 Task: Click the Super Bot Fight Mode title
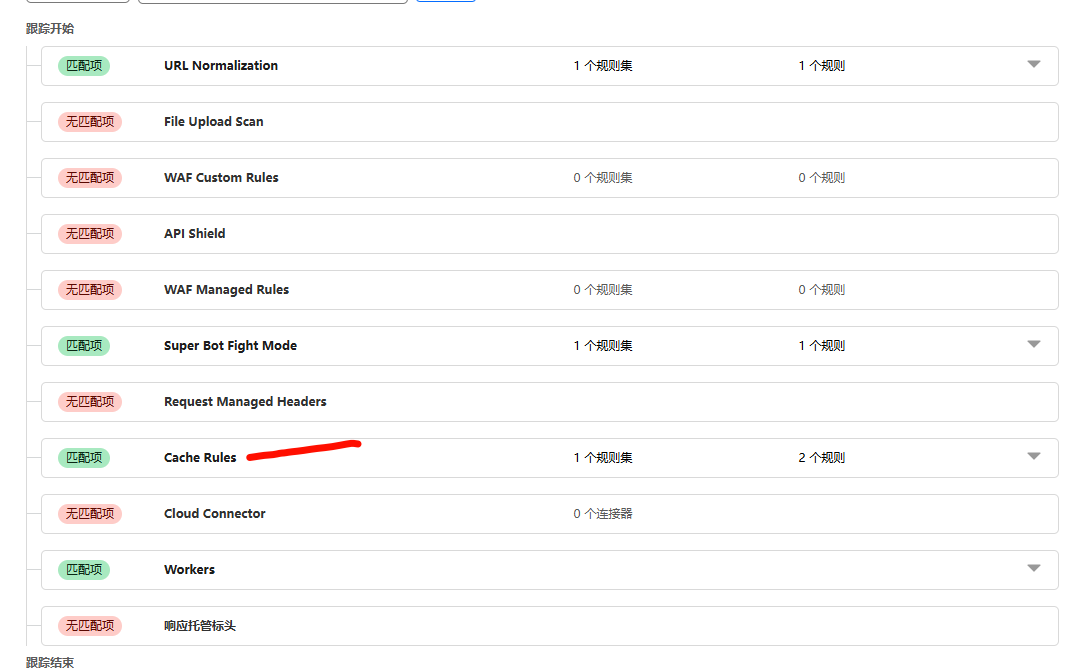point(230,346)
